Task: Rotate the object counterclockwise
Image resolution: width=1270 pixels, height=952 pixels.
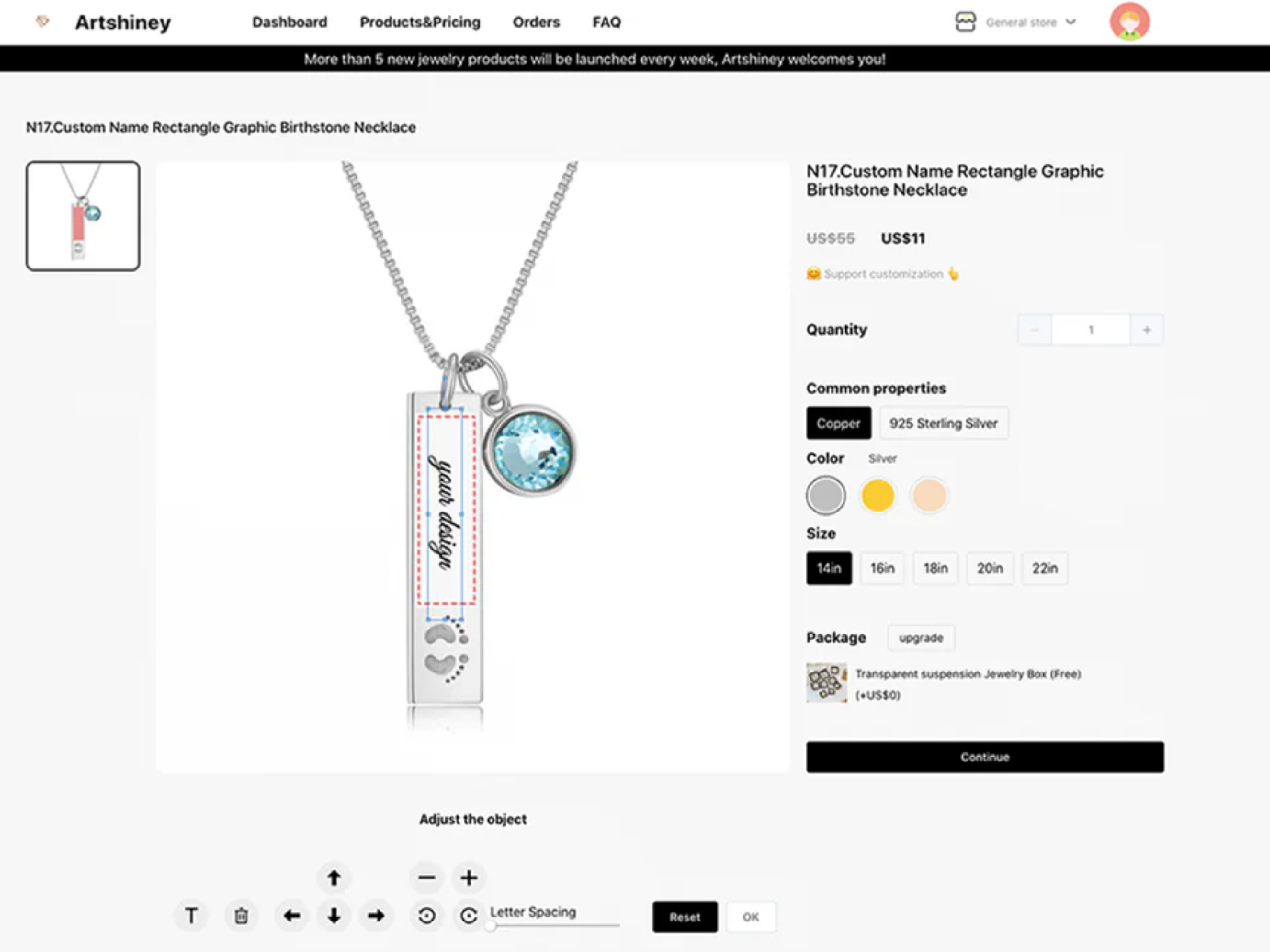Action: [x=427, y=915]
